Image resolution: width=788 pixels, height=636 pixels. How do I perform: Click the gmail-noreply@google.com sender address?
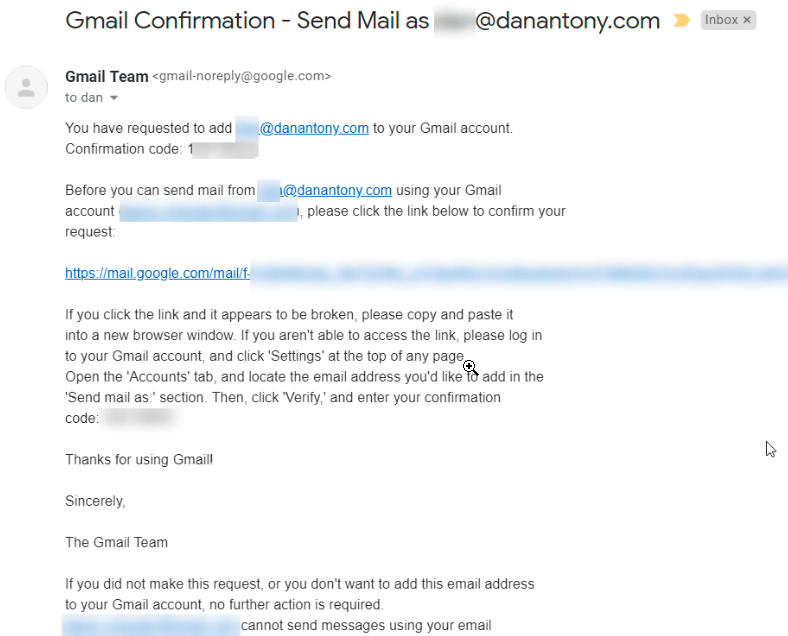tap(242, 76)
